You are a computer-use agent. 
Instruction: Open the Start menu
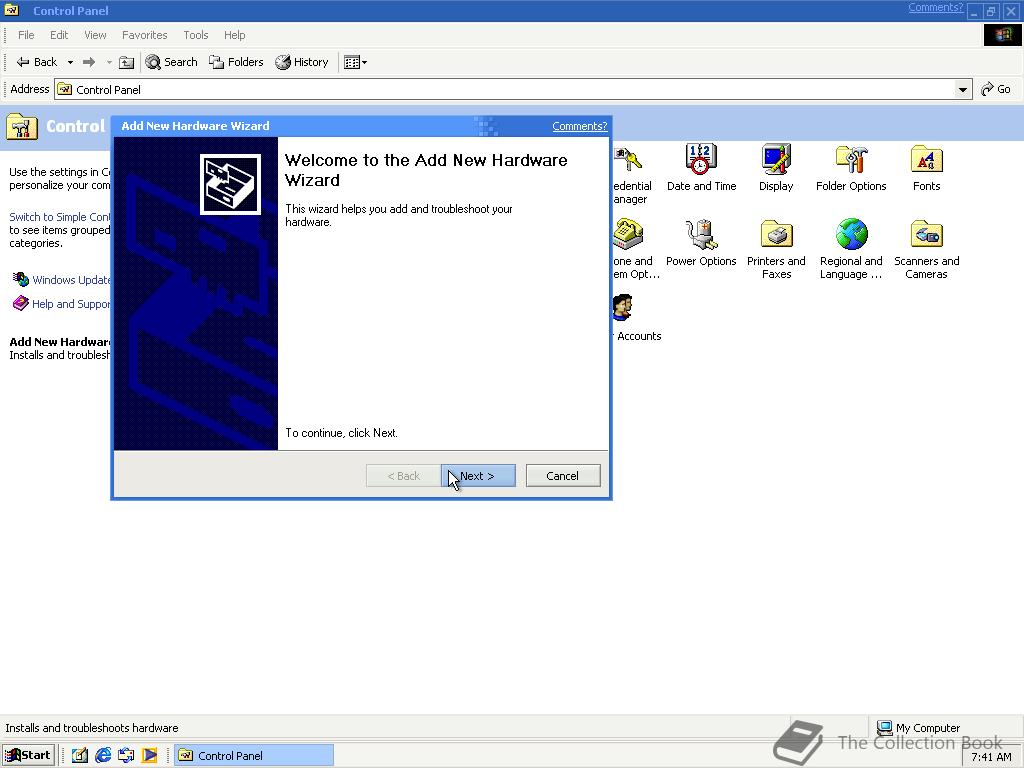click(x=28, y=755)
